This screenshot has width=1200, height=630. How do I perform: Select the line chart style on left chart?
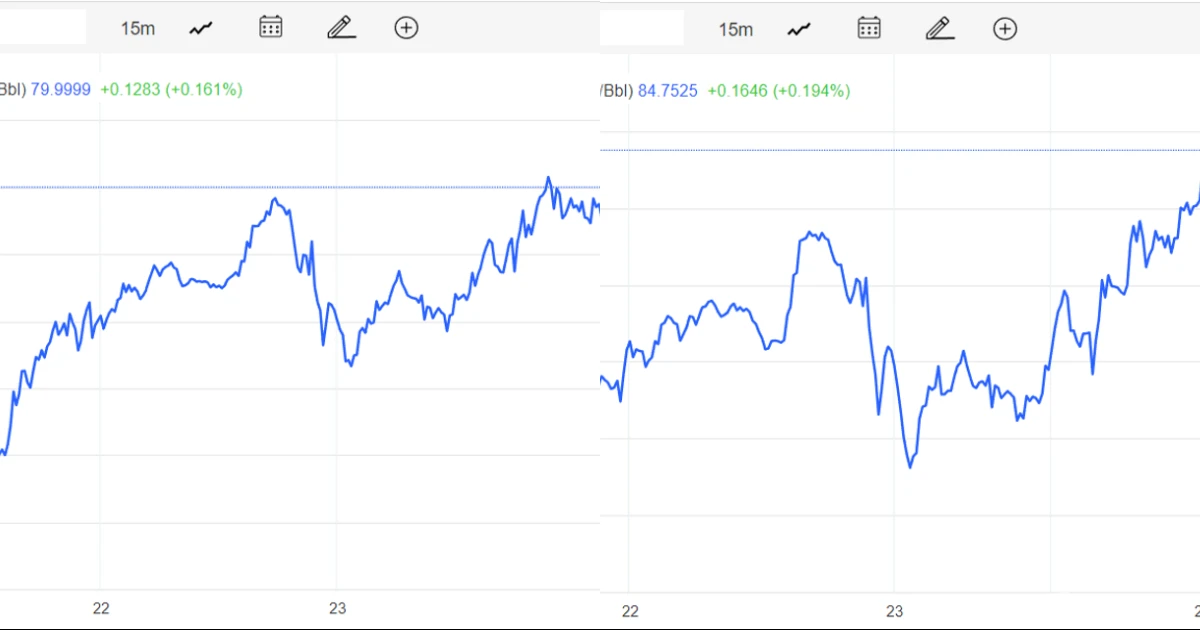(200, 28)
